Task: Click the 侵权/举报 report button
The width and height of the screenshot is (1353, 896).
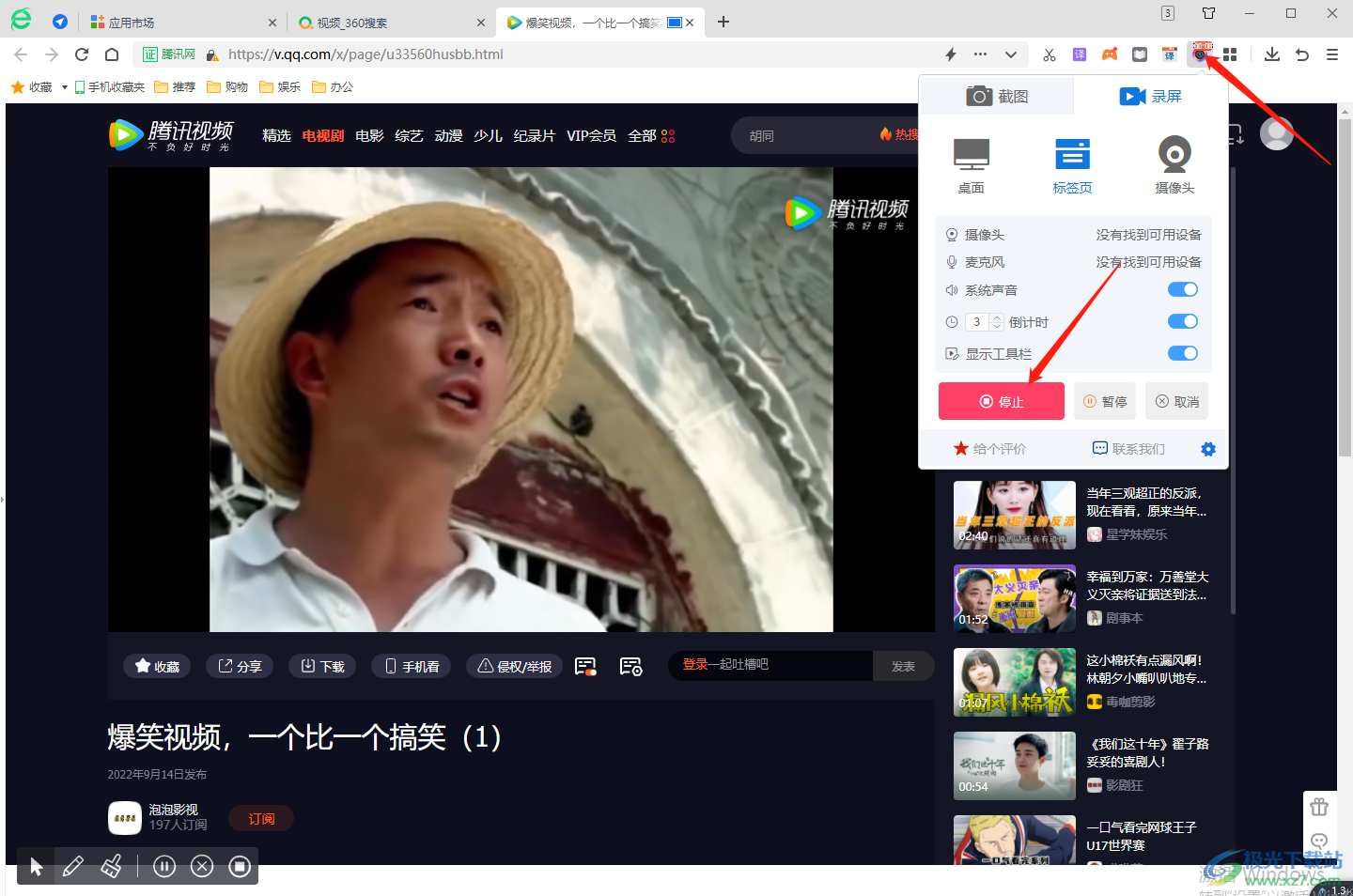Action: [515, 666]
